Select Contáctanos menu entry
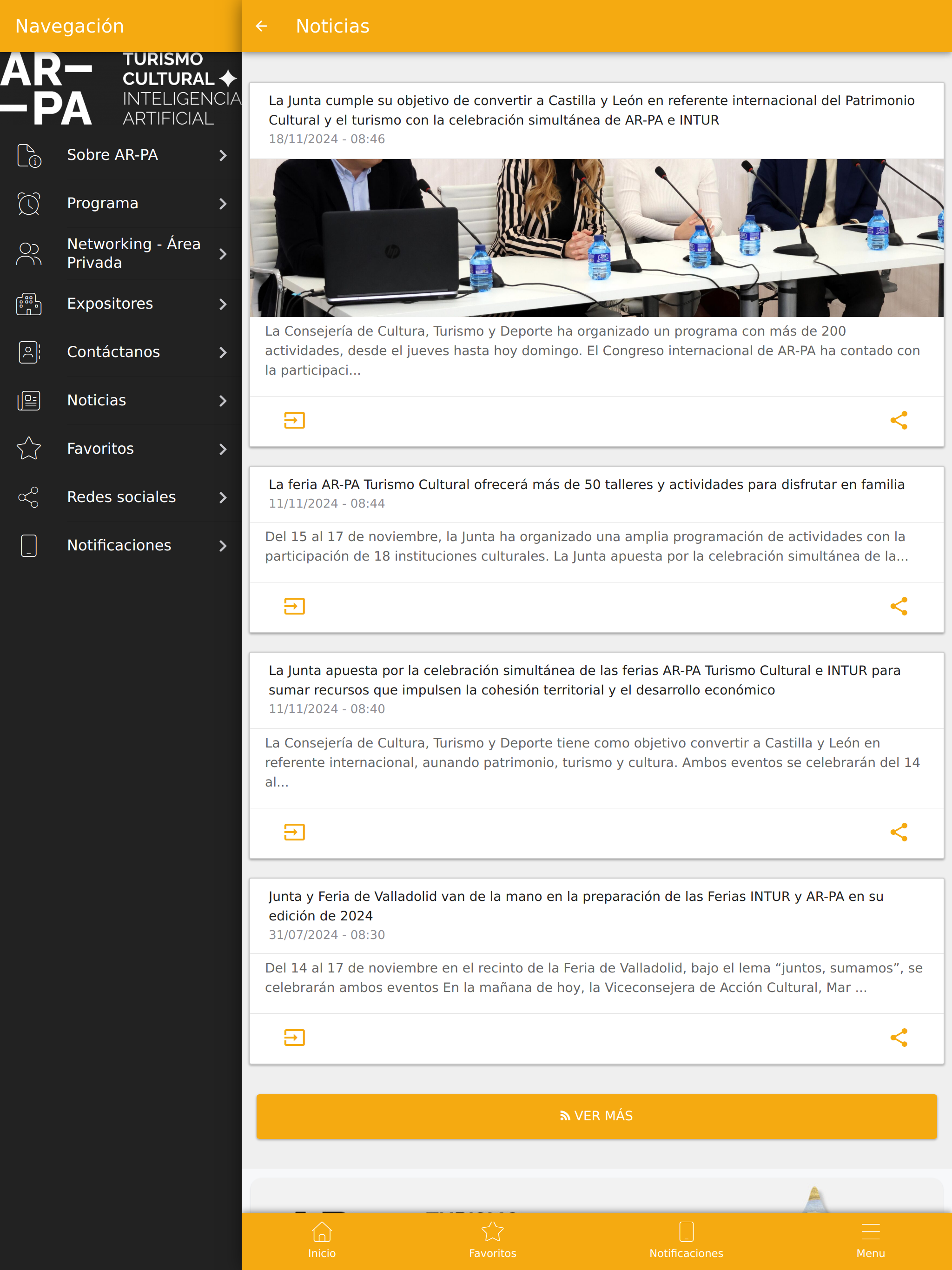The image size is (952, 1270). (120, 352)
